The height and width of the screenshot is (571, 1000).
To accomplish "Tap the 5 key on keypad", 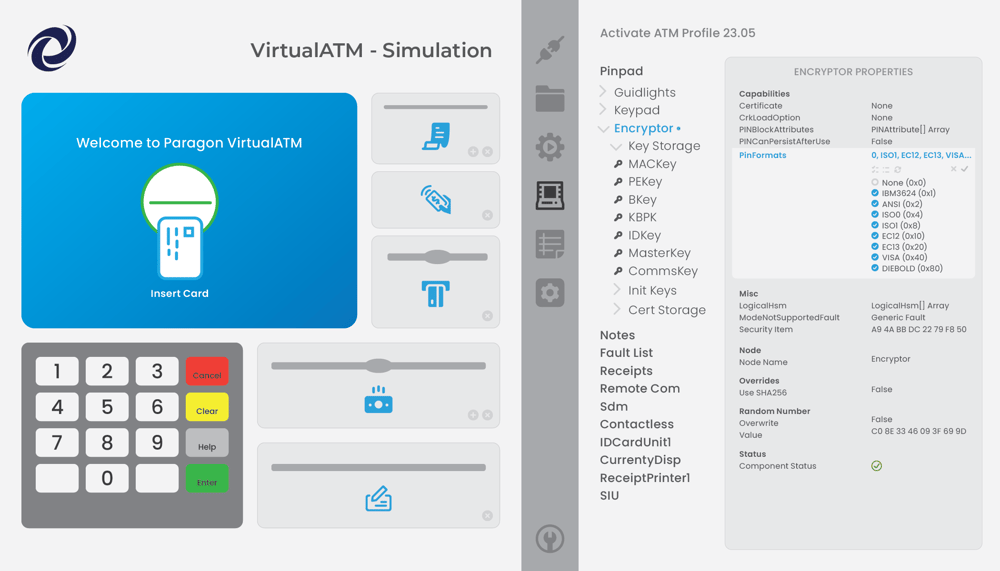I will click(107, 407).
